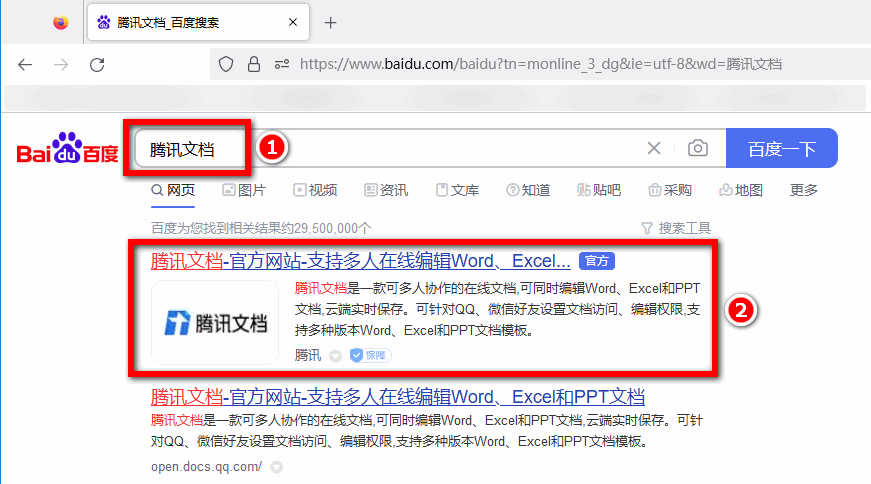Screen dimensions: 871x484
Task: Switch to 知道 results tab
Action: (528, 191)
